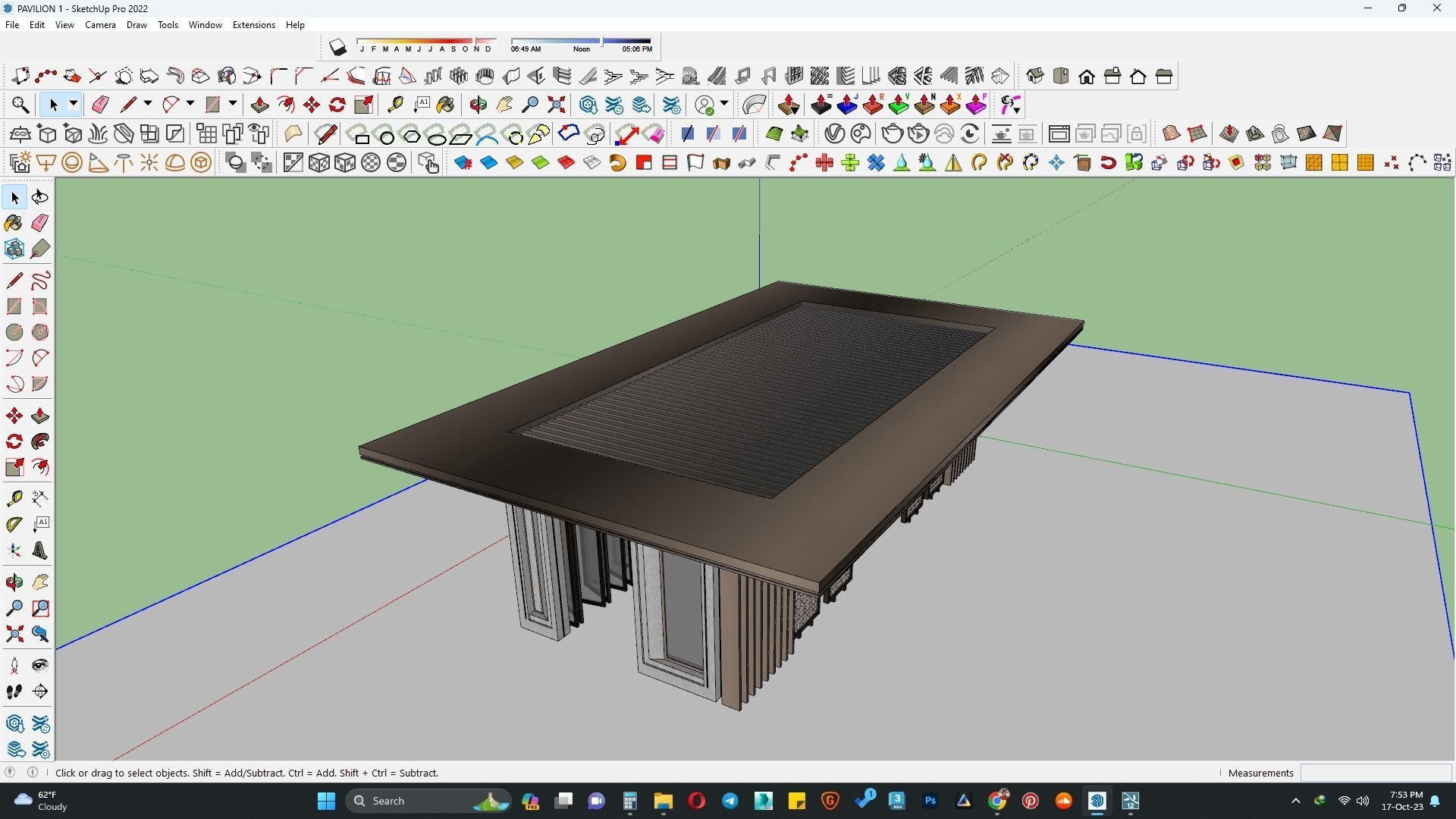Viewport: 1456px width, 819px height.
Task: Open the Search magnifier in the toolbar
Action: pyautogui.click(x=20, y=105)
